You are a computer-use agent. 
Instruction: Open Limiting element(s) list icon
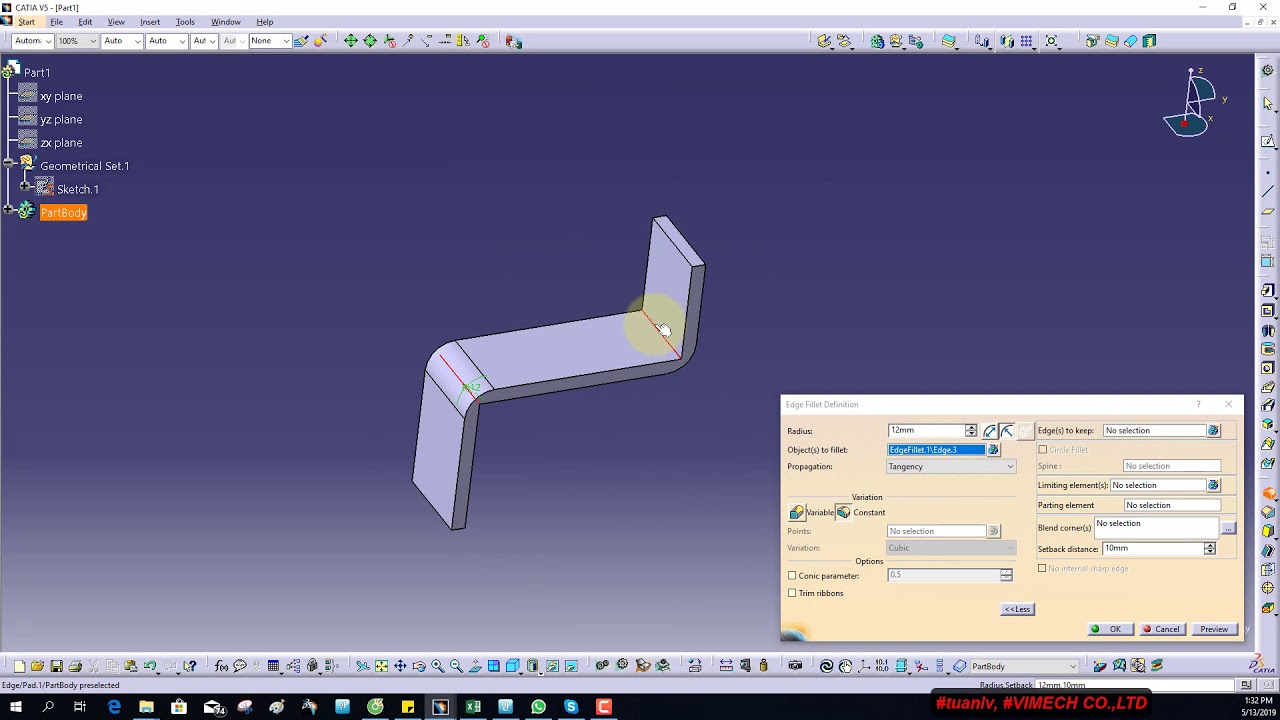coord(1213,486)
